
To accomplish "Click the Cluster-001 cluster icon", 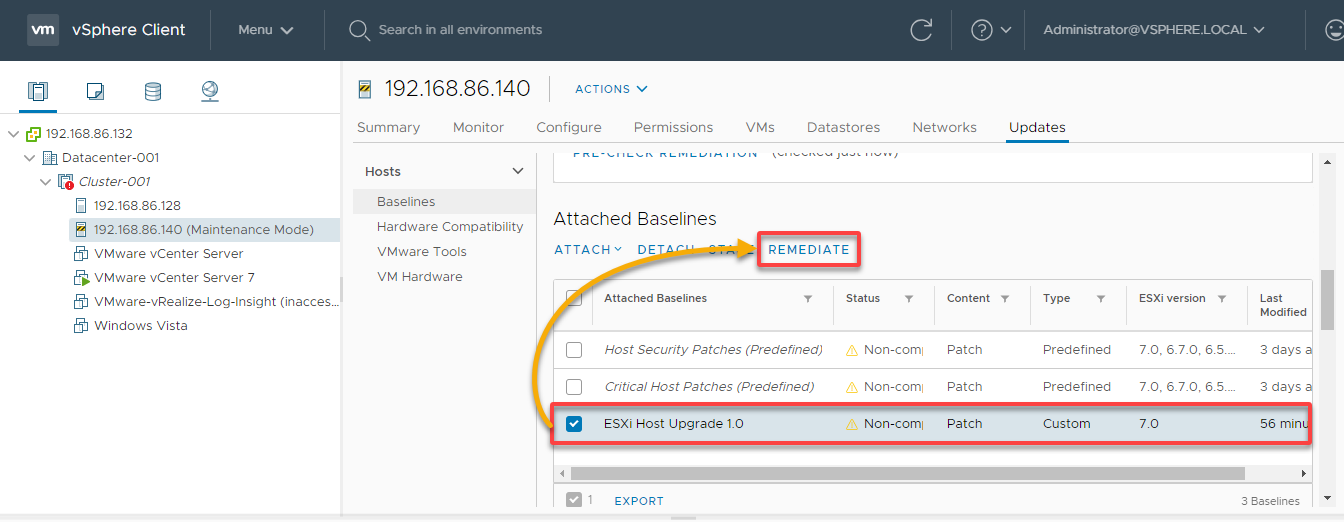I will click(66, 182).
